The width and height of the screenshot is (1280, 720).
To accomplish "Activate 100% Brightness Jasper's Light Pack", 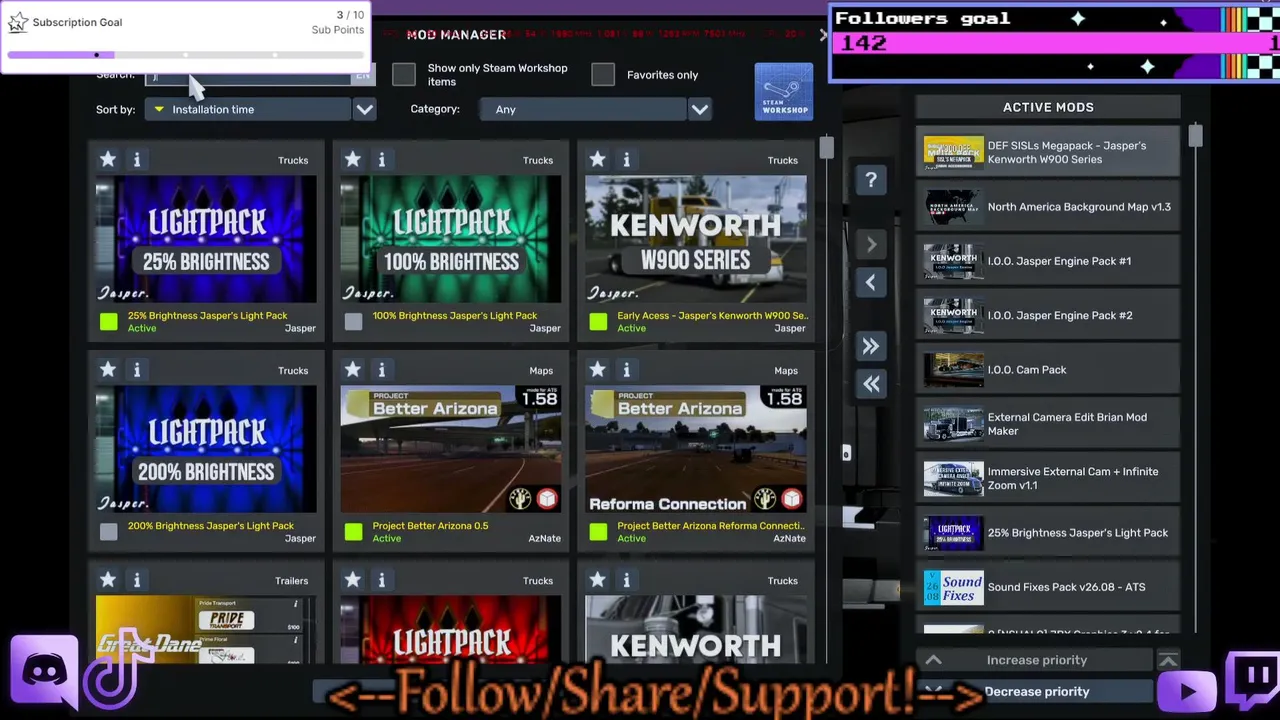I will coord(354,321).
